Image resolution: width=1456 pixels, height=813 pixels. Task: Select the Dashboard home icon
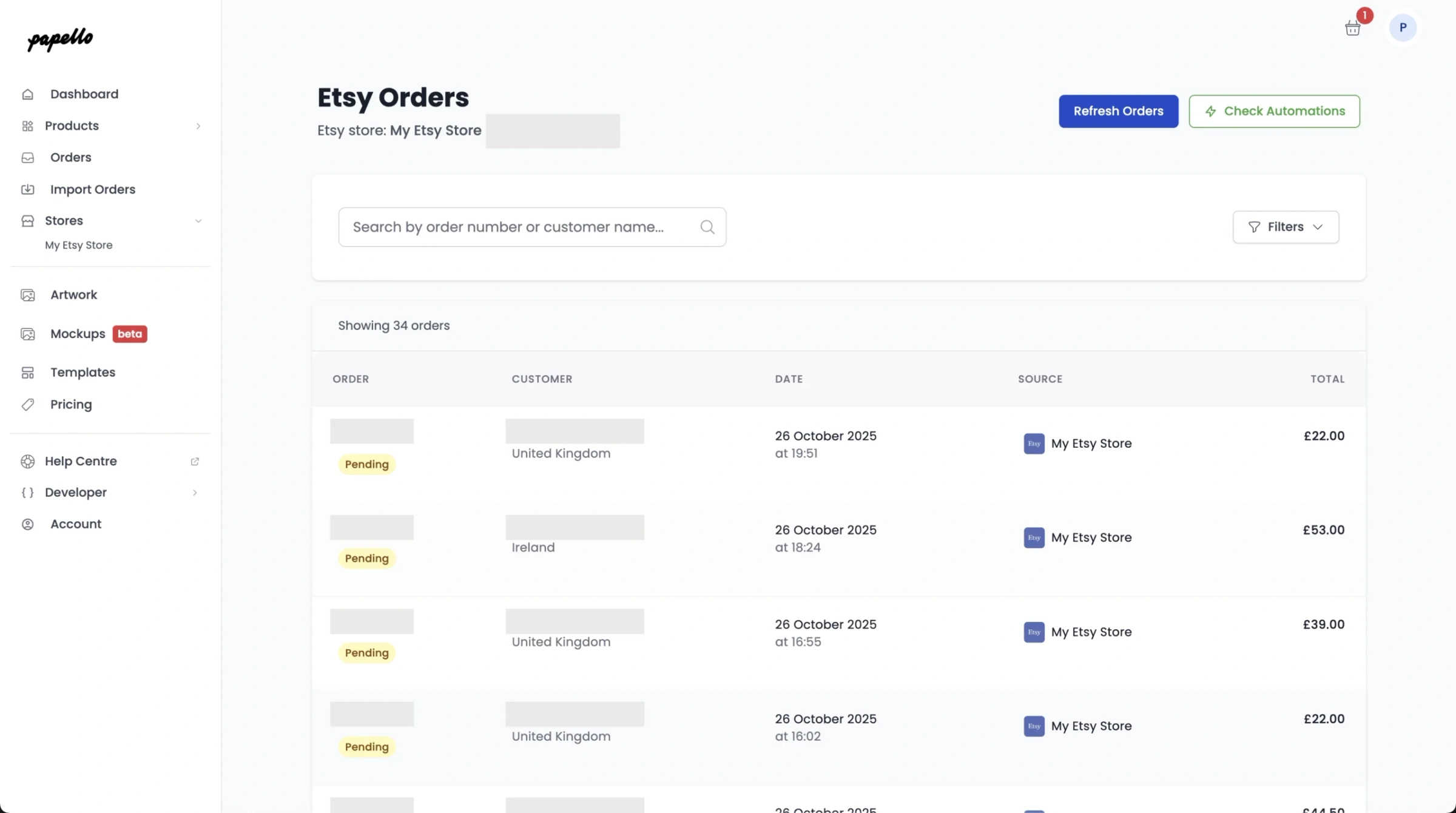(x=28, y=94)
